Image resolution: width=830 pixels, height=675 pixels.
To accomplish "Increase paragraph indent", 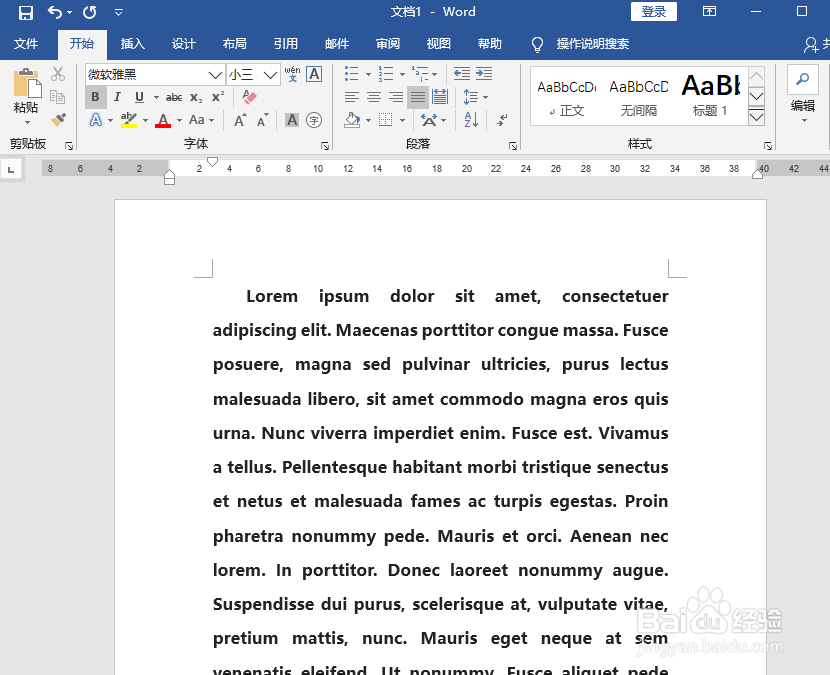I will click(x=484, y=74).
